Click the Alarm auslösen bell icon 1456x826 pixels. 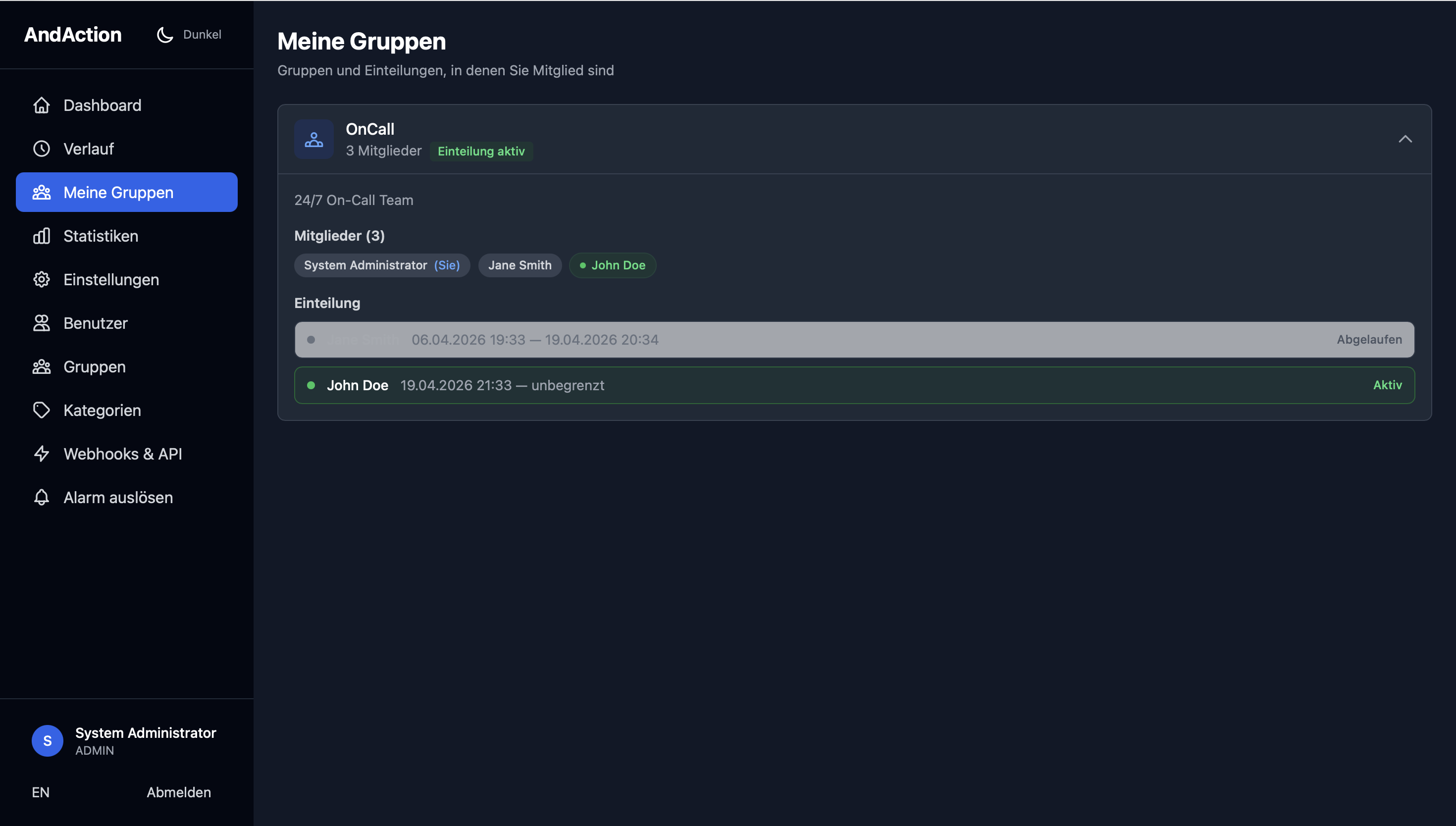click(42, 498)
